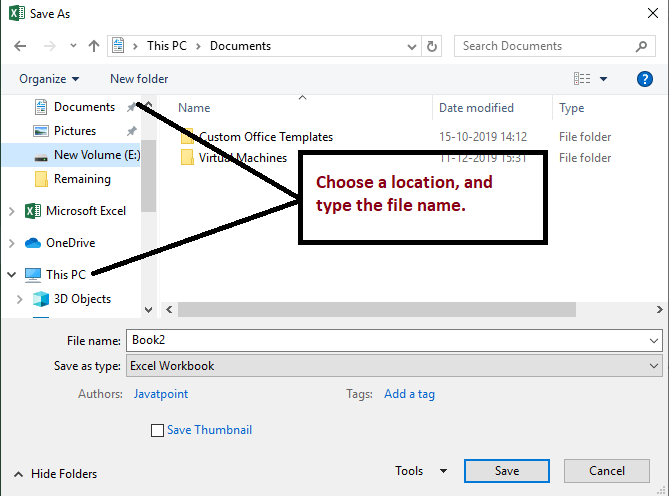Click the Cancel button
The height and width of the screenshot is (496, 669).
[607, 471]
